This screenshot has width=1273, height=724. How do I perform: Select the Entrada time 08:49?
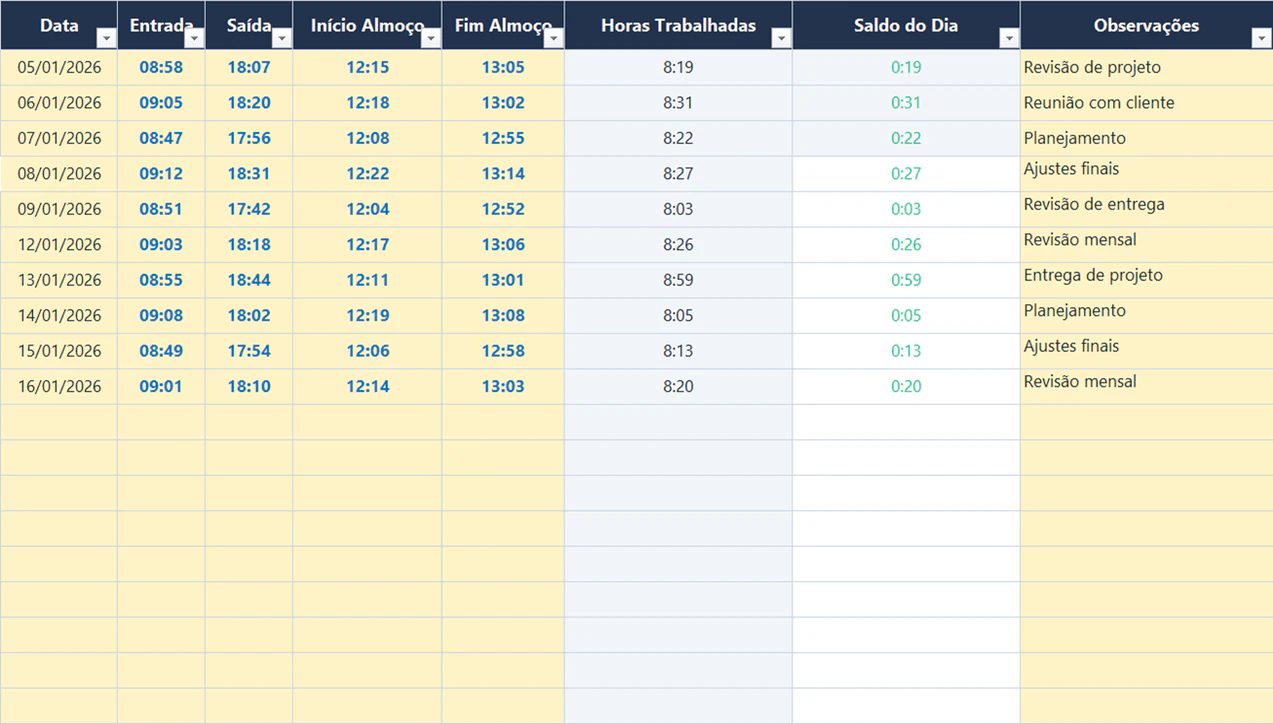pyautogui.click(x=161, y=351)
